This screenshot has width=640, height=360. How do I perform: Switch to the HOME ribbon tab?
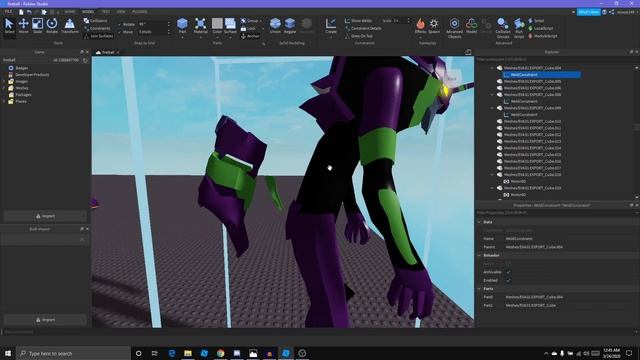(x=70, y=12)
